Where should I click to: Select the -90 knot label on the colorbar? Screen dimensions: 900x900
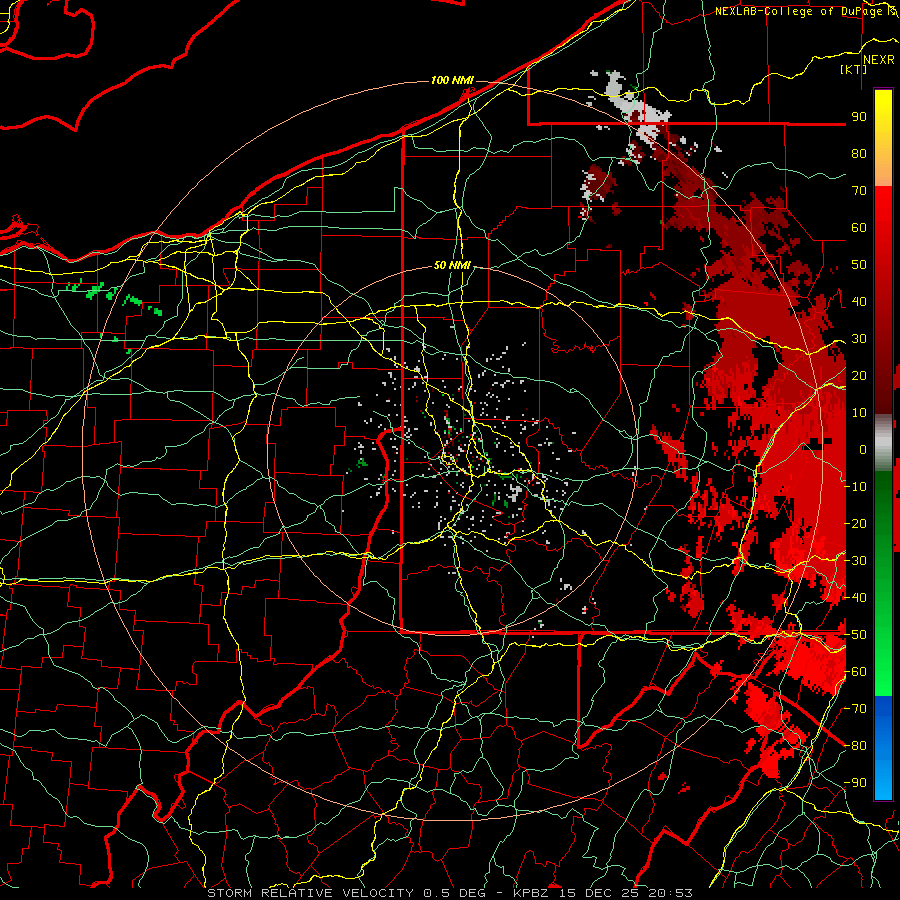855,783
